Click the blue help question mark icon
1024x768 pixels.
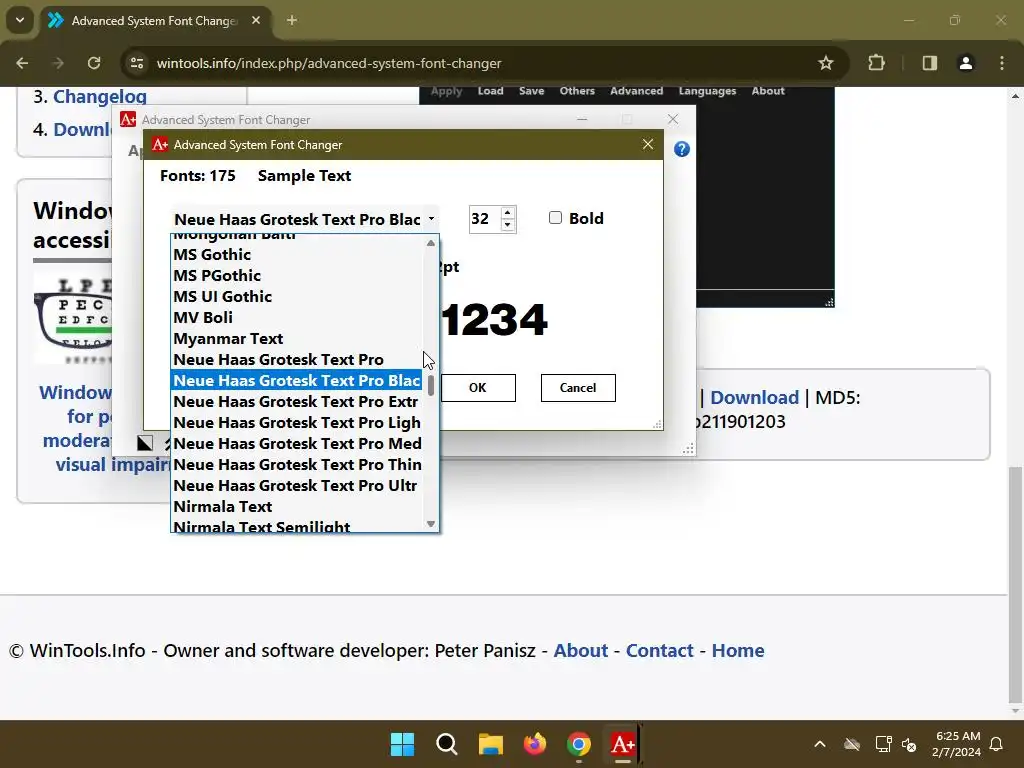click(x=681, y=150)
